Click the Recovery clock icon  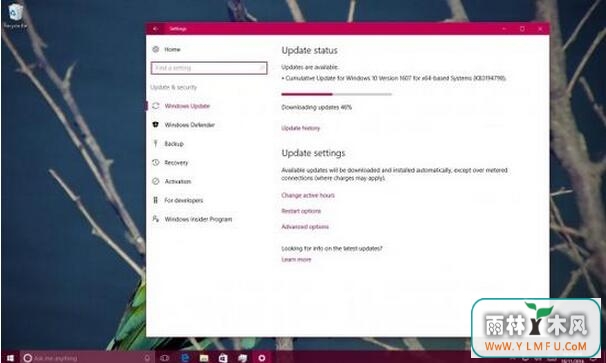pyautogui.click(x=156, y=162)
